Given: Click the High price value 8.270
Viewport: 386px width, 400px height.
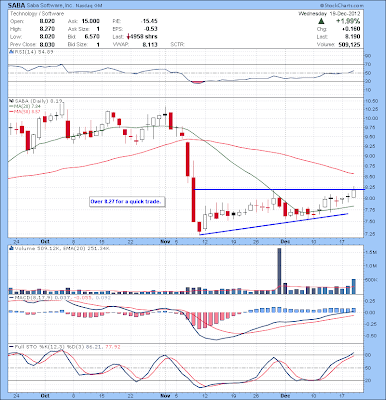Looking at the screenshot, I should (x=47, y=29).
